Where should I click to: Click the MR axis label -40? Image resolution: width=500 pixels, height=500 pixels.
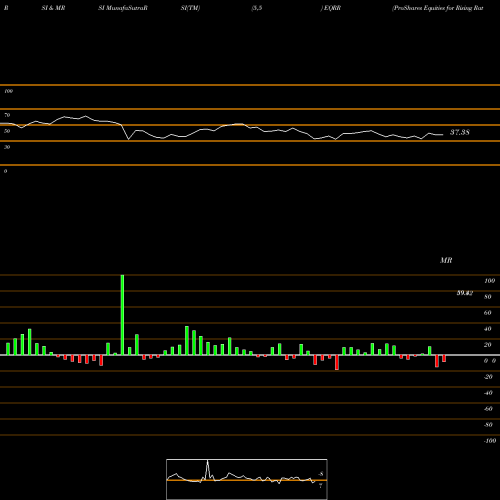point(488,393)
